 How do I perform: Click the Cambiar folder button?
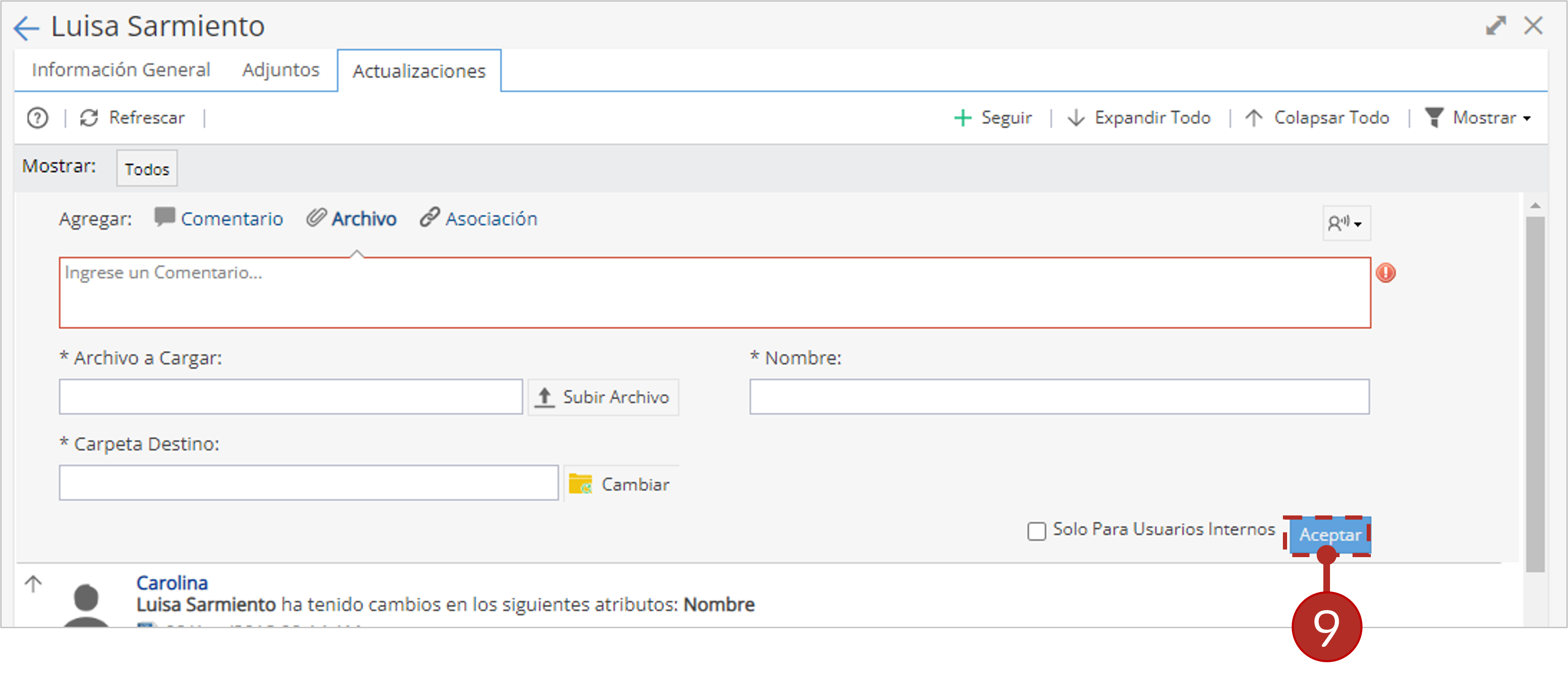[x=621, y=485]
